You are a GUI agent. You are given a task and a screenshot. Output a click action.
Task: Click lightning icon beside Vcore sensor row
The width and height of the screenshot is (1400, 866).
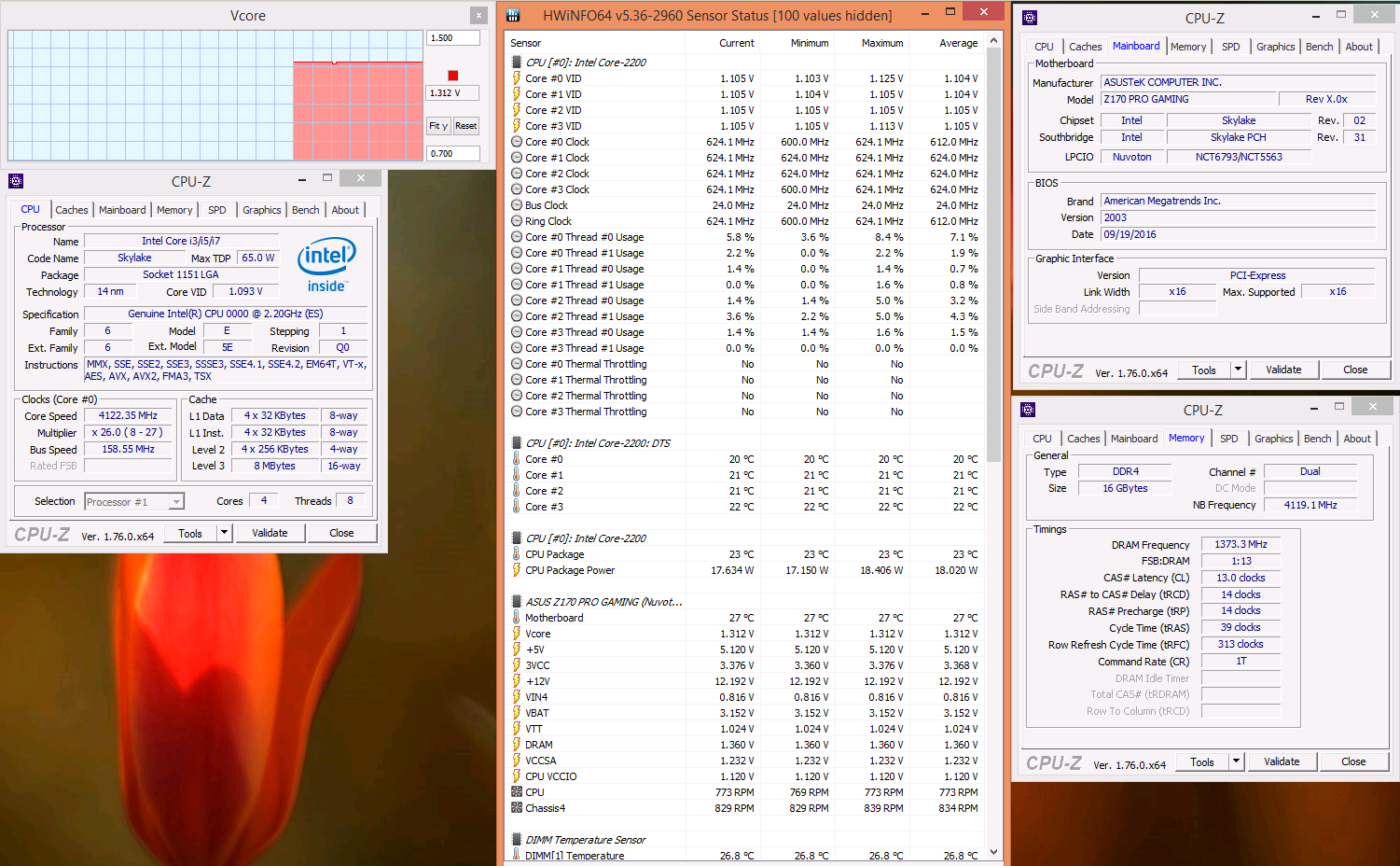[x=517, y=634]
